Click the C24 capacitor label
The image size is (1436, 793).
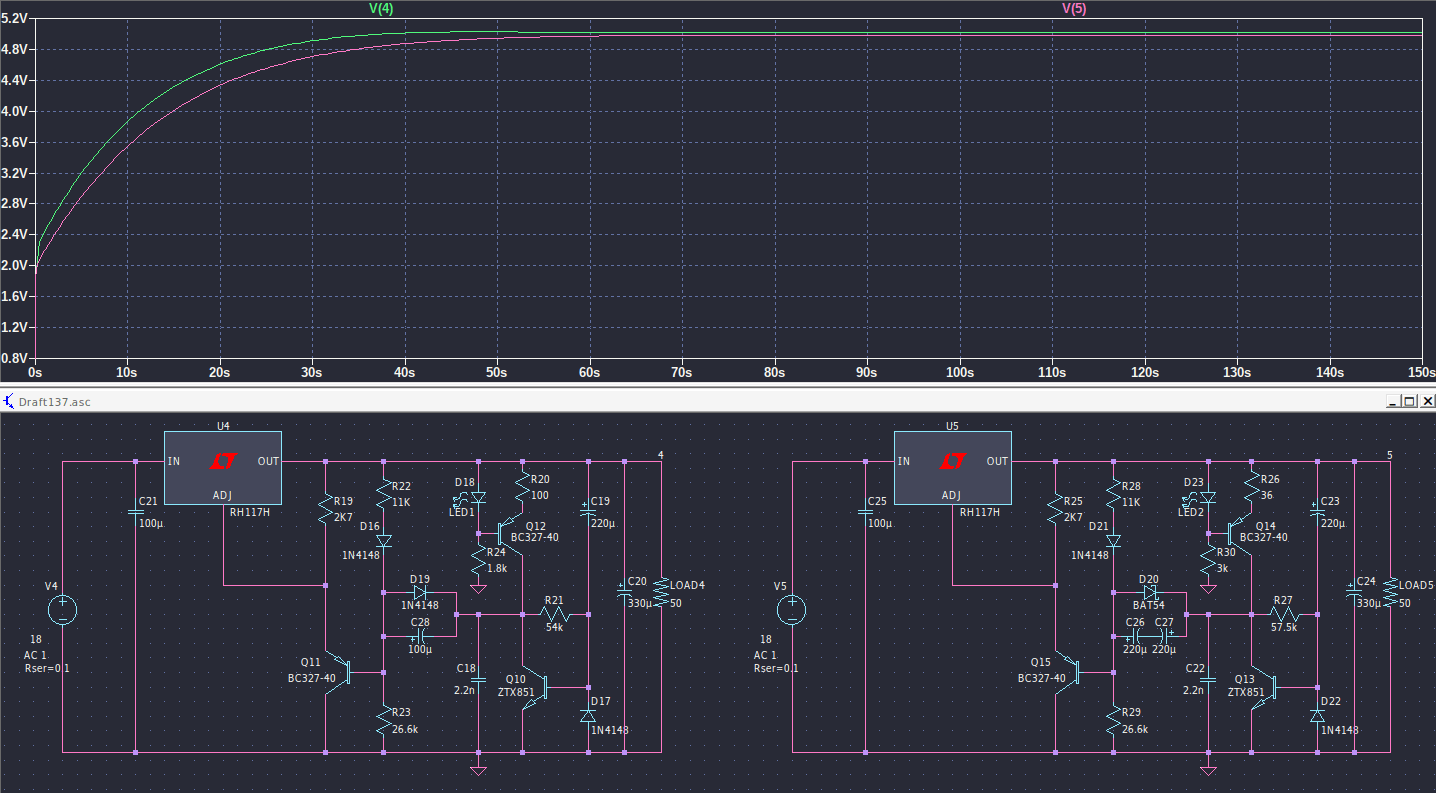1367,581
